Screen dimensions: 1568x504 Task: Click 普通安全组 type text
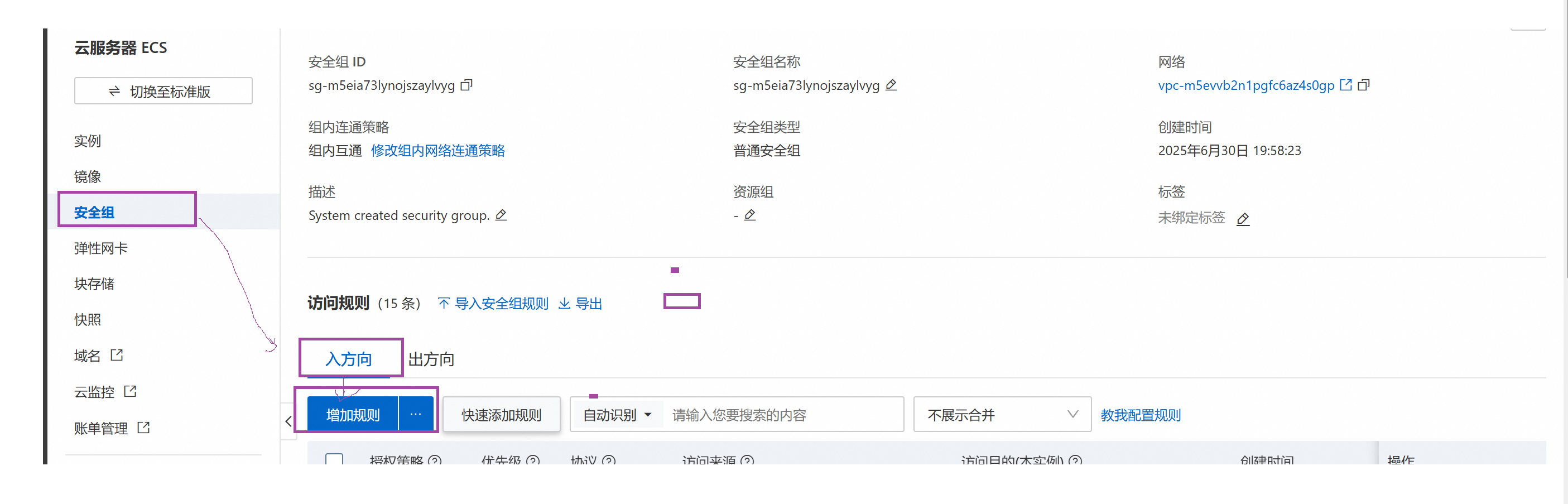767,150
